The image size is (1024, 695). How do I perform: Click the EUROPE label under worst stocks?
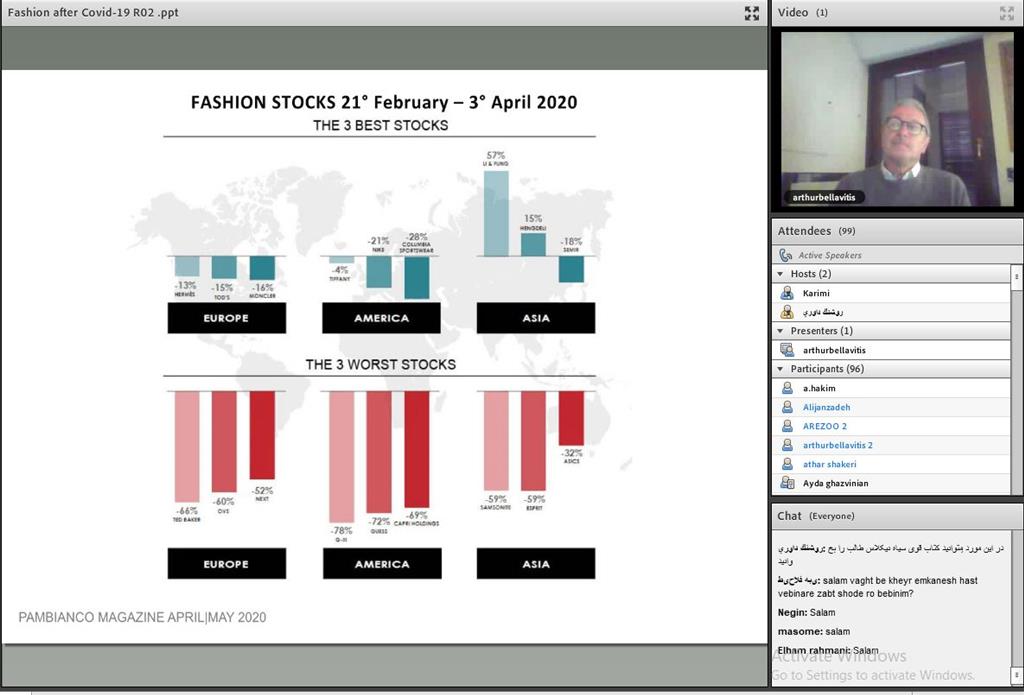coord(227,564)
